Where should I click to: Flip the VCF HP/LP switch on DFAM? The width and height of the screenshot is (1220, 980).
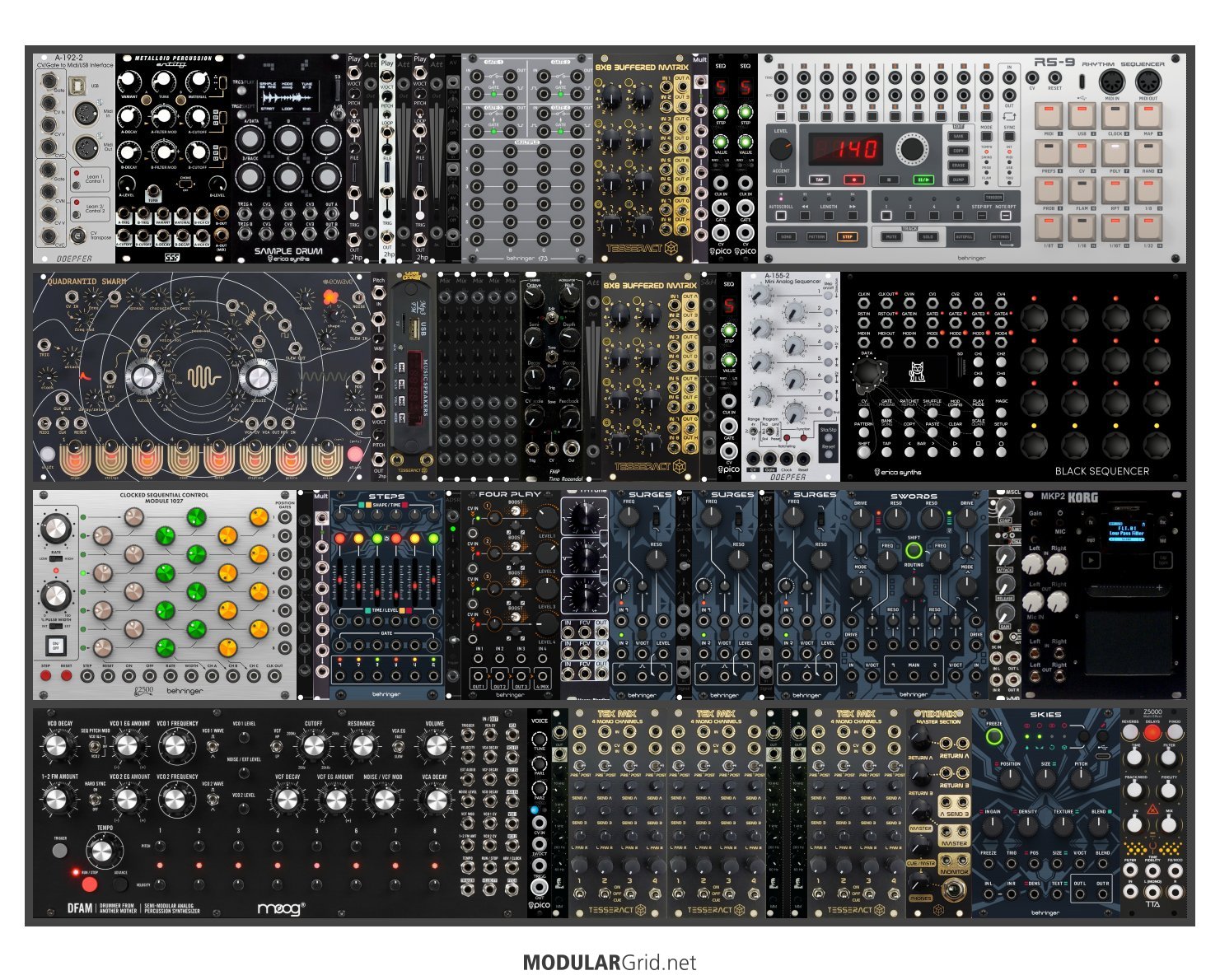(x=278, y=744)
